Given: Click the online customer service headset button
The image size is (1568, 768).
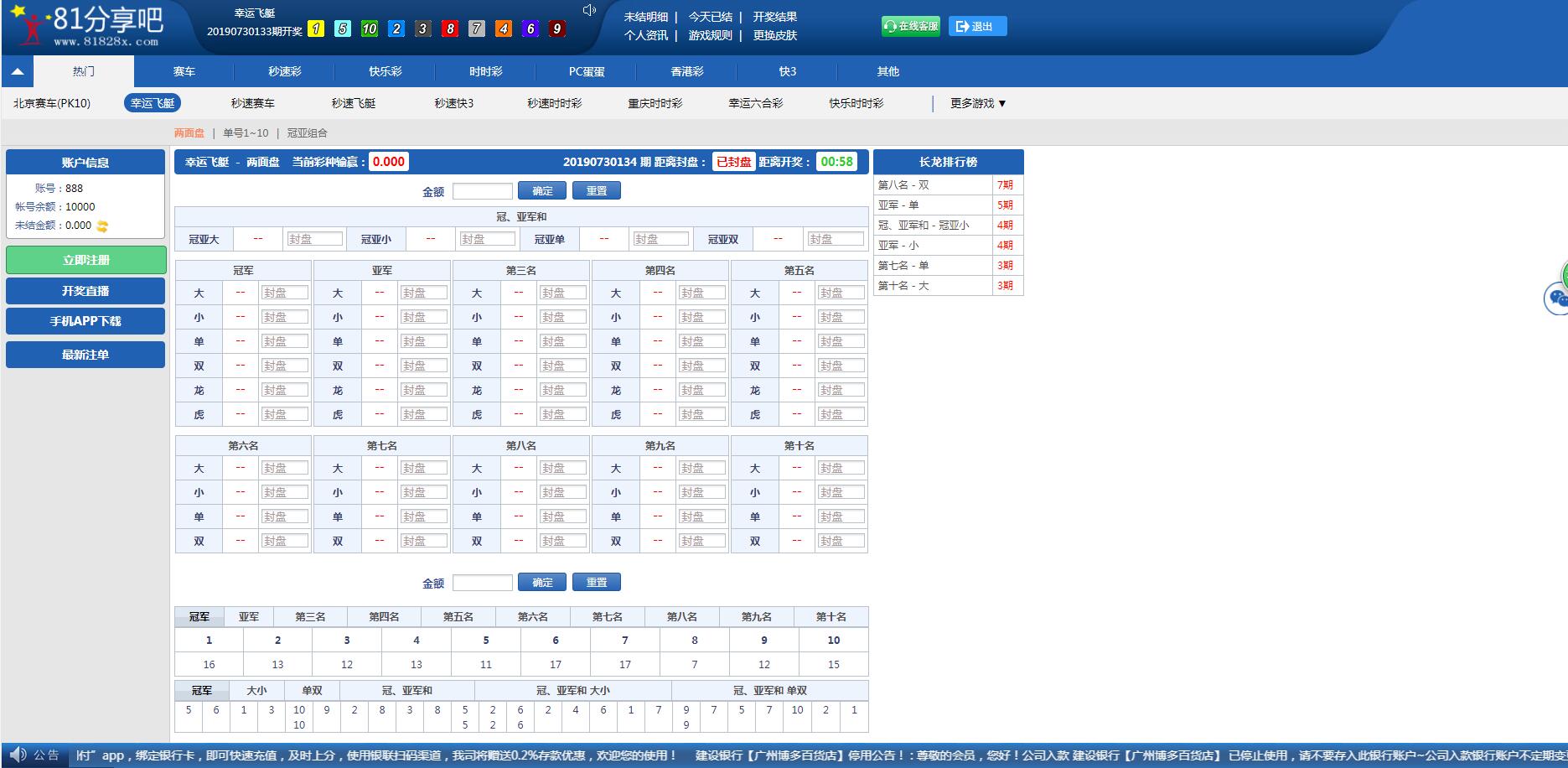Looking at the screenshot, I should click(x=910, y=26).
